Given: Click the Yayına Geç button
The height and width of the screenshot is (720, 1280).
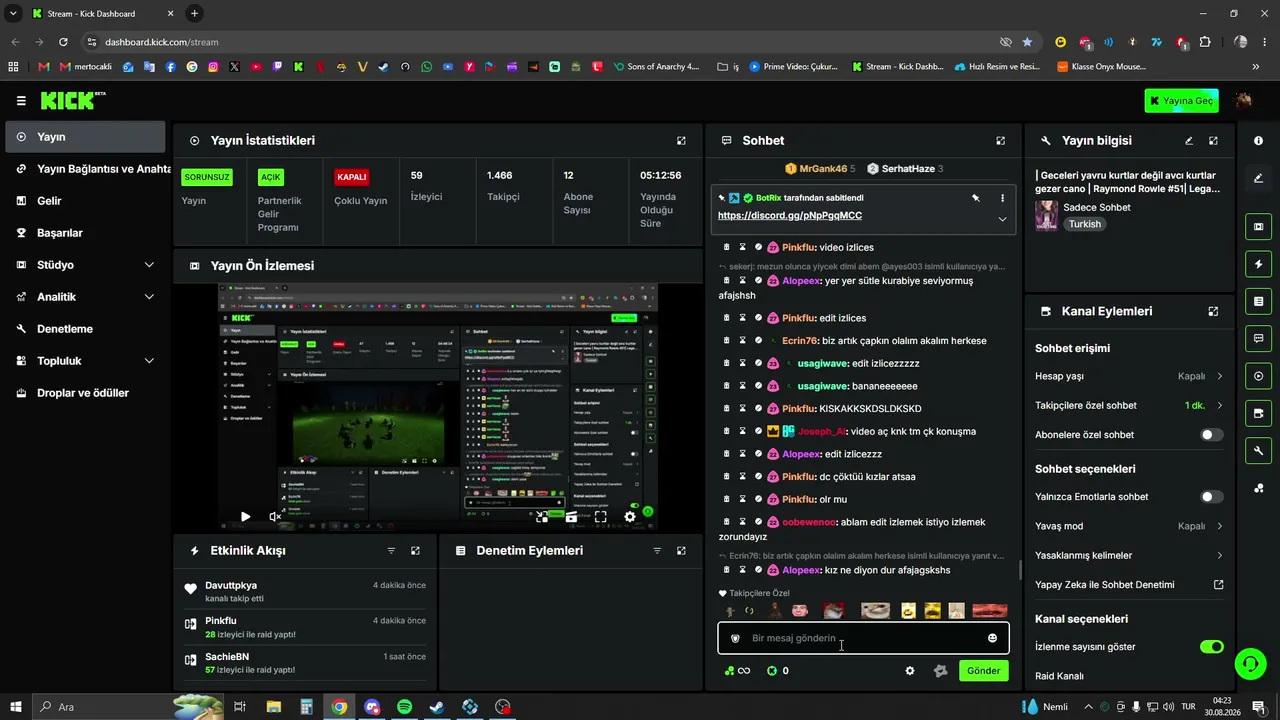Looking at the screenshot, I should pyautogui.click(x=1181, y=101).
